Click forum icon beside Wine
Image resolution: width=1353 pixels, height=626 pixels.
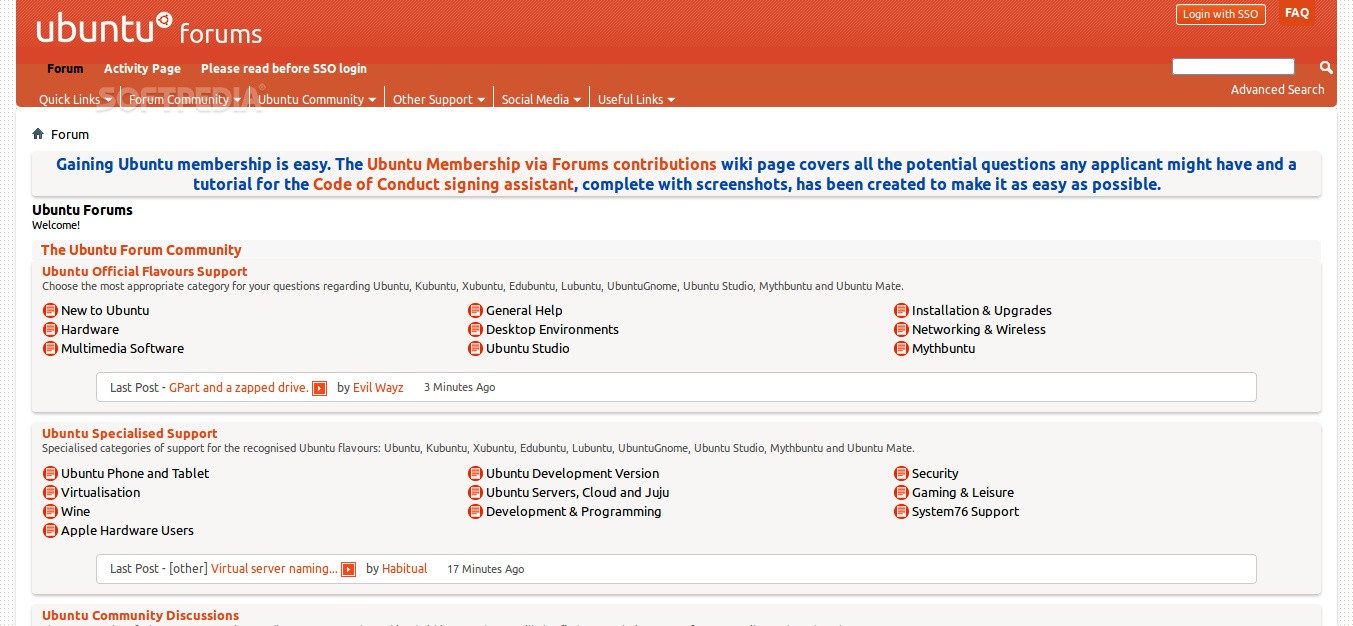point(50,511)
